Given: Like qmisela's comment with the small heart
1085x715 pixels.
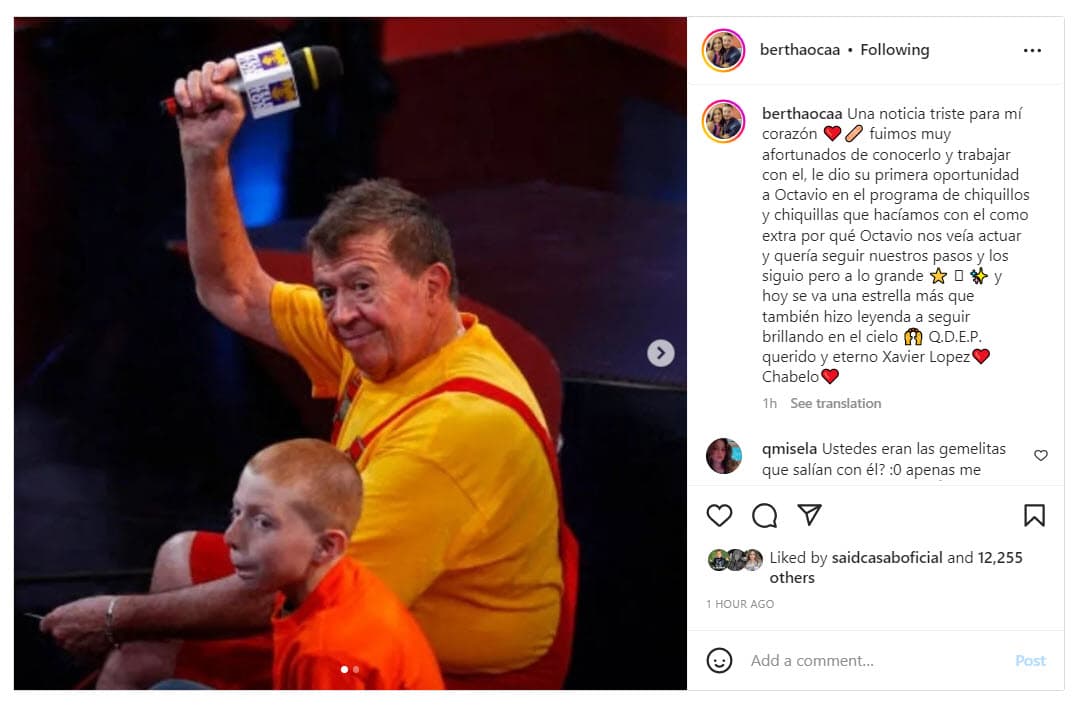Looking at the screenshot, I should (1041, 455).
